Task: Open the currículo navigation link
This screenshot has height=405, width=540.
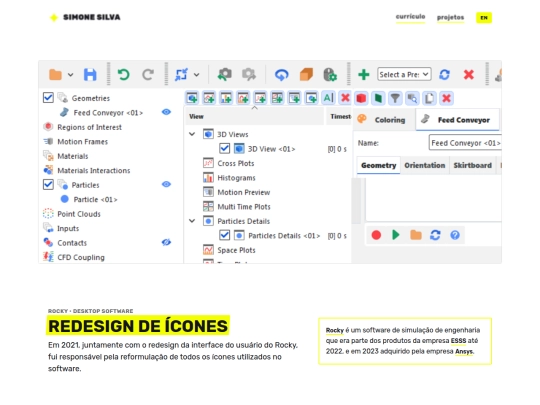Action: coord(410,17)
